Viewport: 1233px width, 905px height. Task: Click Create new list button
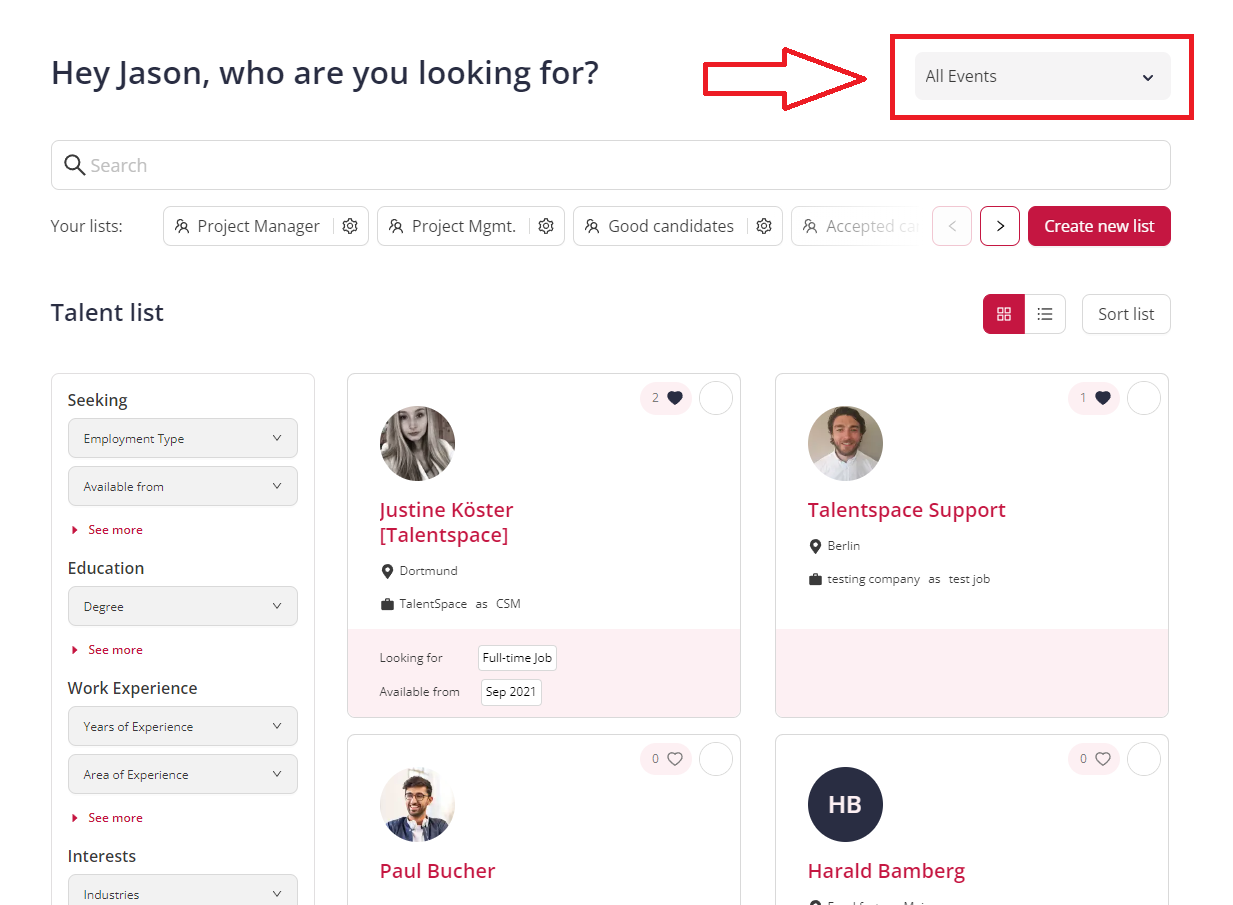[1099, 226]
